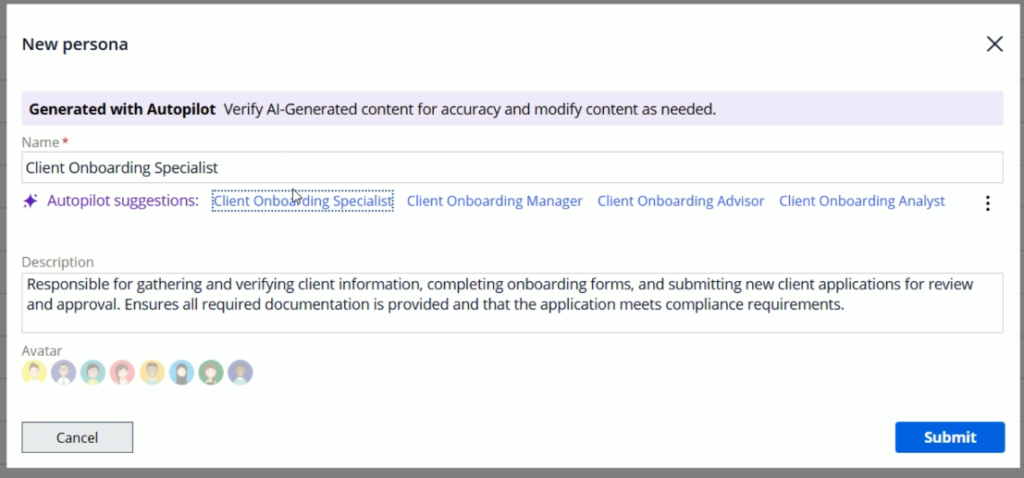This screenshot has height=478, width=1024.
Task: Select the fifth avatar with orange background
Action: [x=152, y=373]
